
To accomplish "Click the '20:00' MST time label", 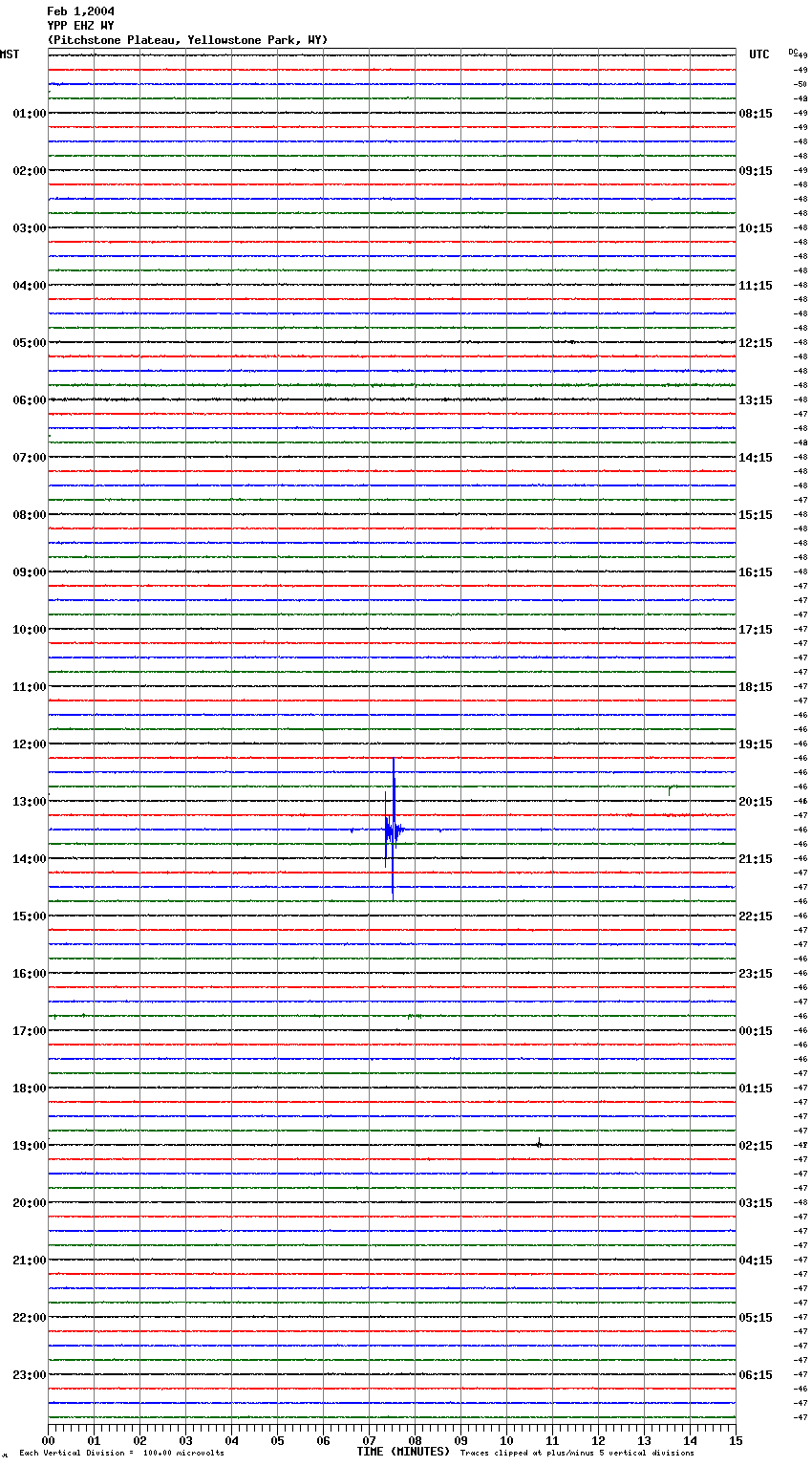I will coord(30,1203).
